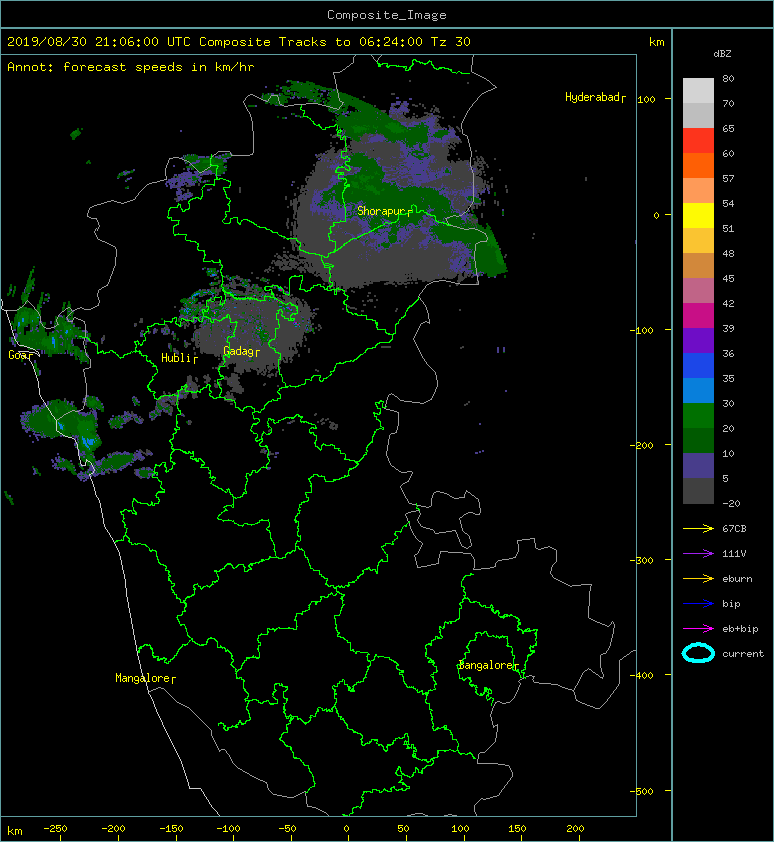Select the purple 39 dBZ color swatch
Screen dimensions: 774x842
pyautogui.click(x=698, y=340)
